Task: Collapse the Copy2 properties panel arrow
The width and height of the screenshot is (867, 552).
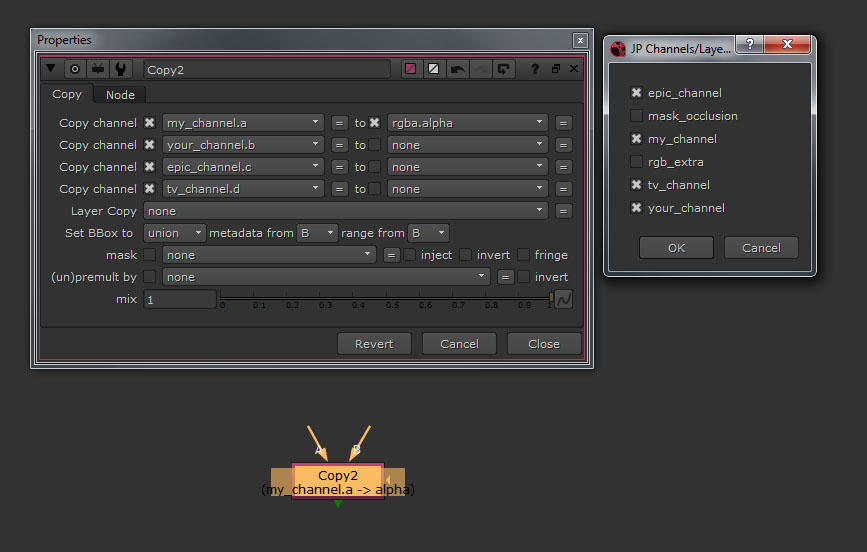Action: tap(51, 69)
